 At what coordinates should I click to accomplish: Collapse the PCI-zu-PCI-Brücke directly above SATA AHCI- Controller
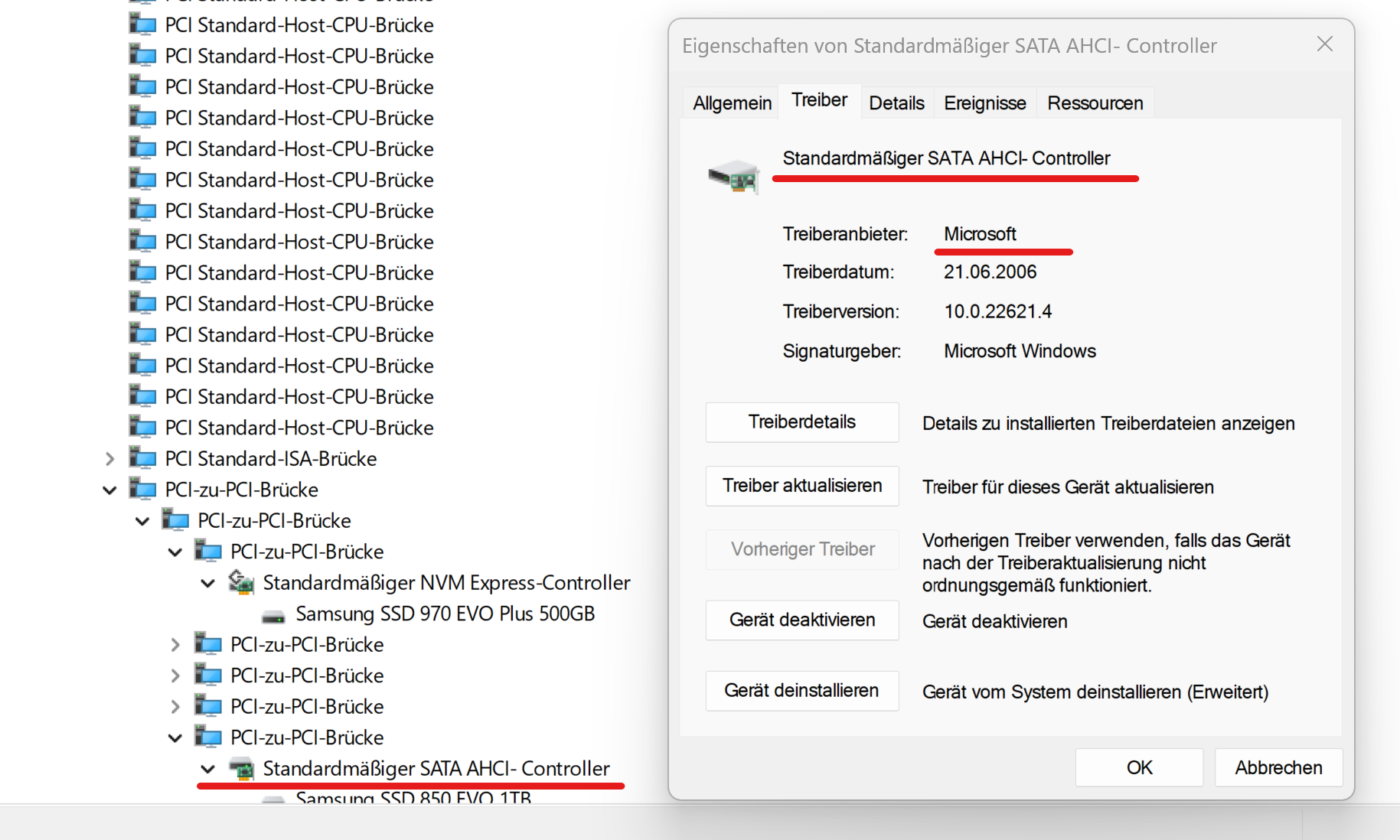click(175, 737)
